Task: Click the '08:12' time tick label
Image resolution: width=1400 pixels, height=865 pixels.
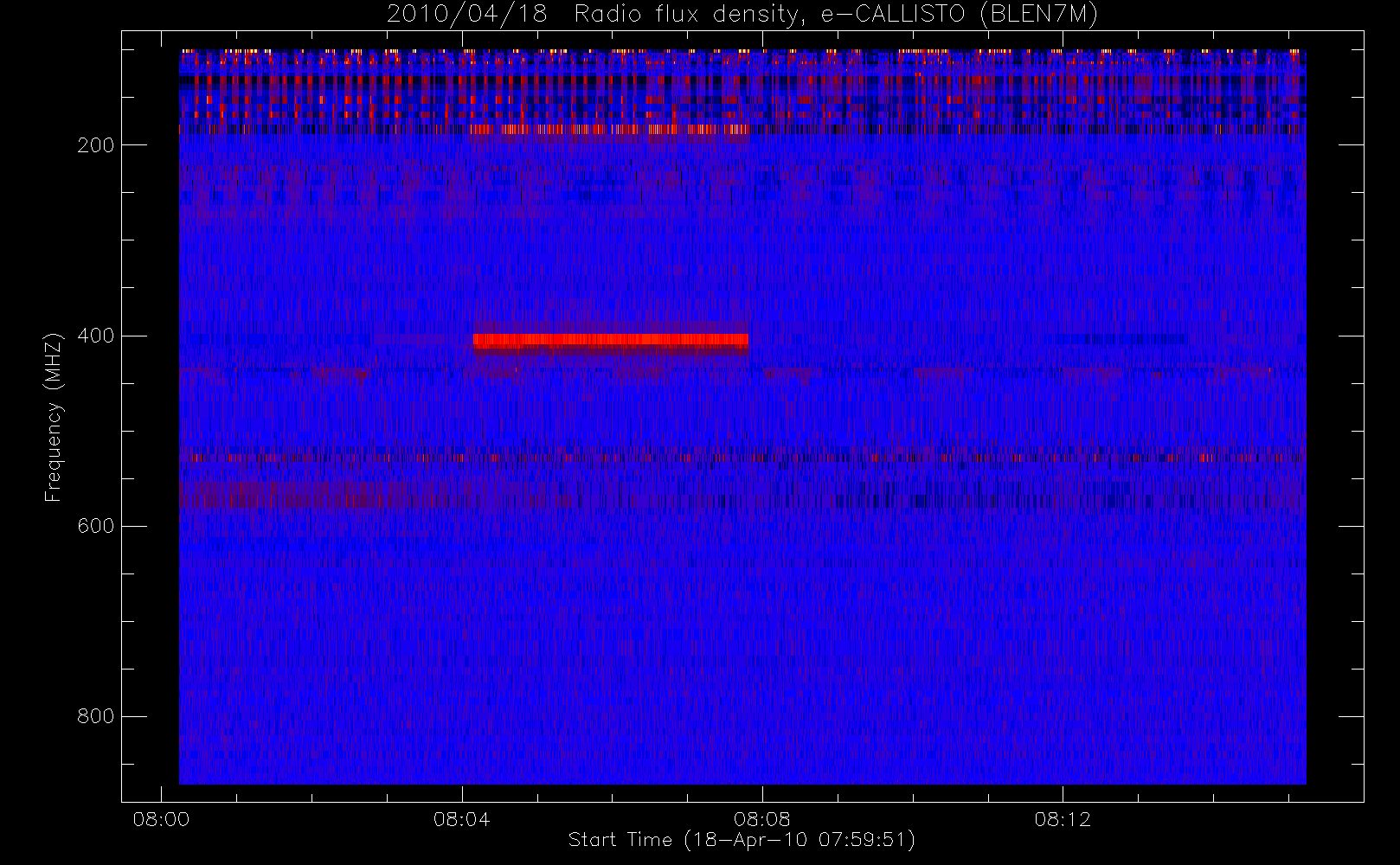Action: click(x=1062, y=818)
